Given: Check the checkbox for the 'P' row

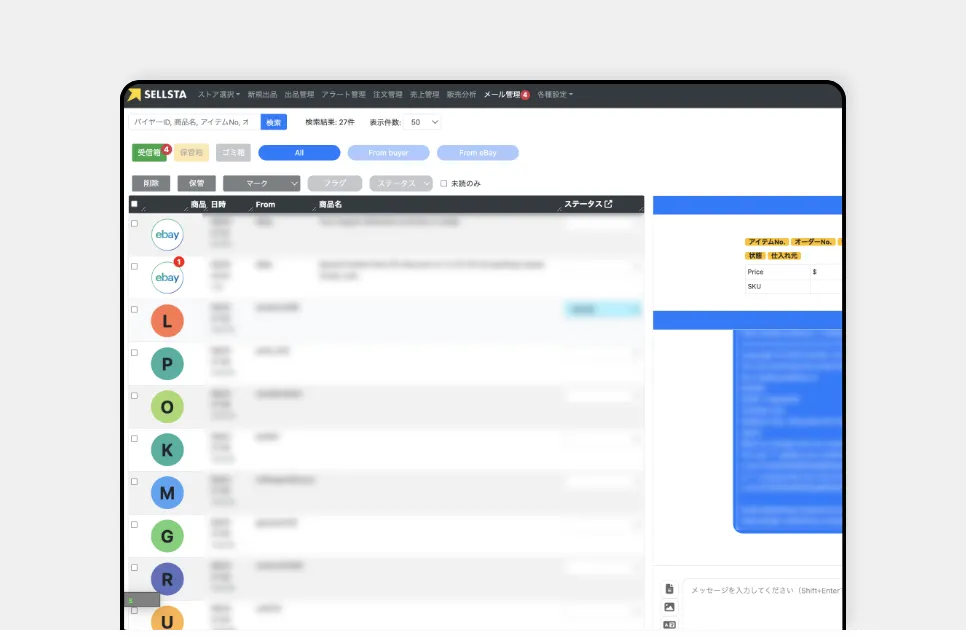Looking at the screenshot, I should [x=135, y=352].
